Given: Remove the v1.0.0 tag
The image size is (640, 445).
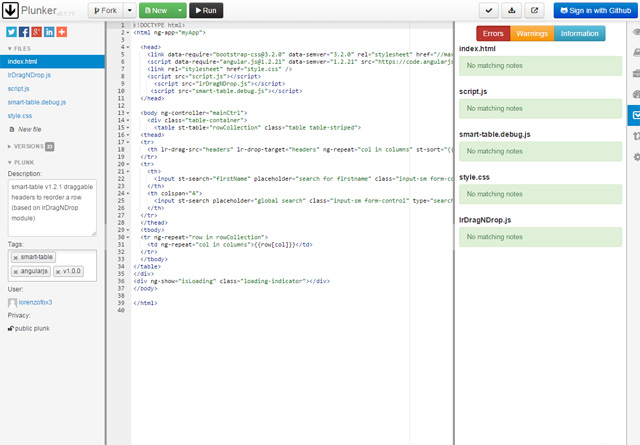Looking at the screenshot, I should (58, 271).
